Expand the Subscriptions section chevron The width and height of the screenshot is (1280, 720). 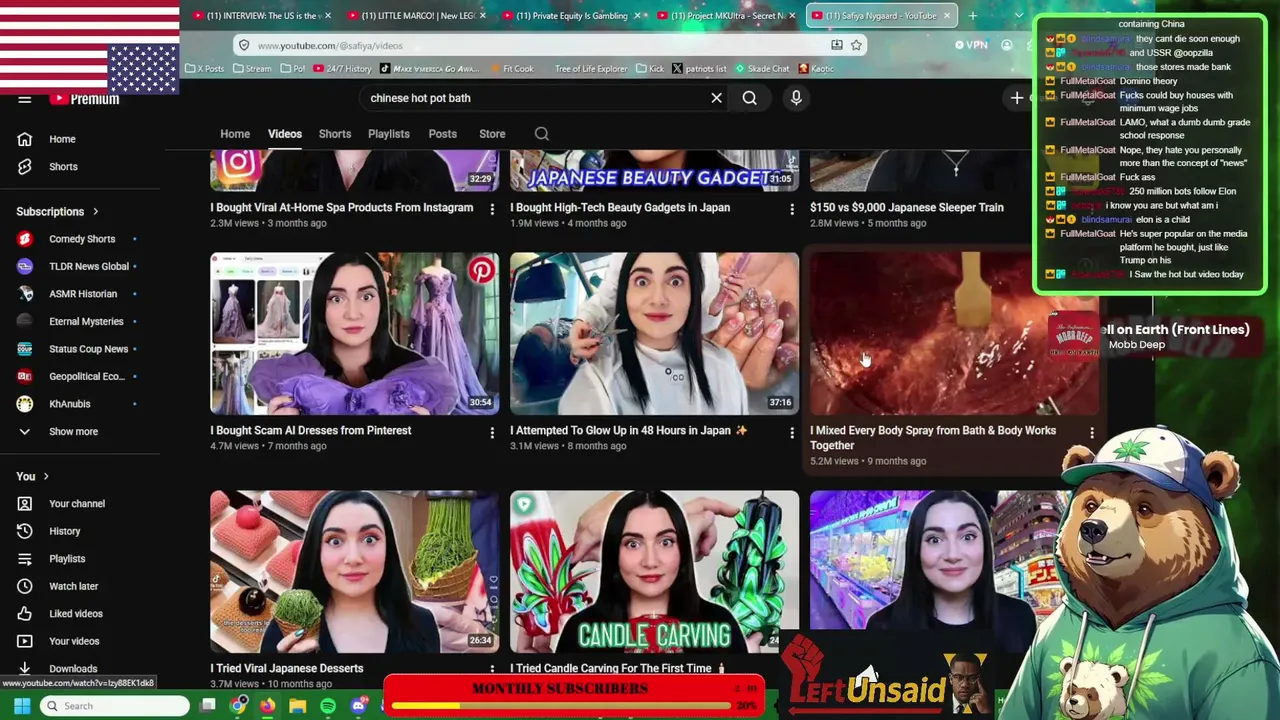tap(95, 212)
